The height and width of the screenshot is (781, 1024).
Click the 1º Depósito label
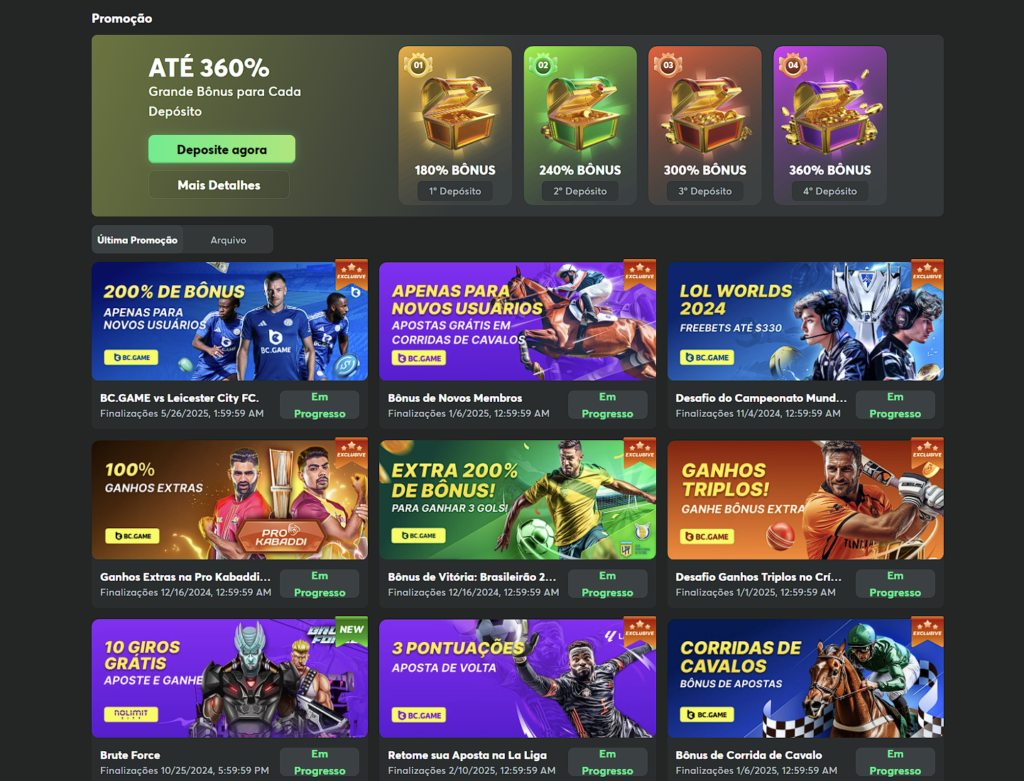click(455, 191)
